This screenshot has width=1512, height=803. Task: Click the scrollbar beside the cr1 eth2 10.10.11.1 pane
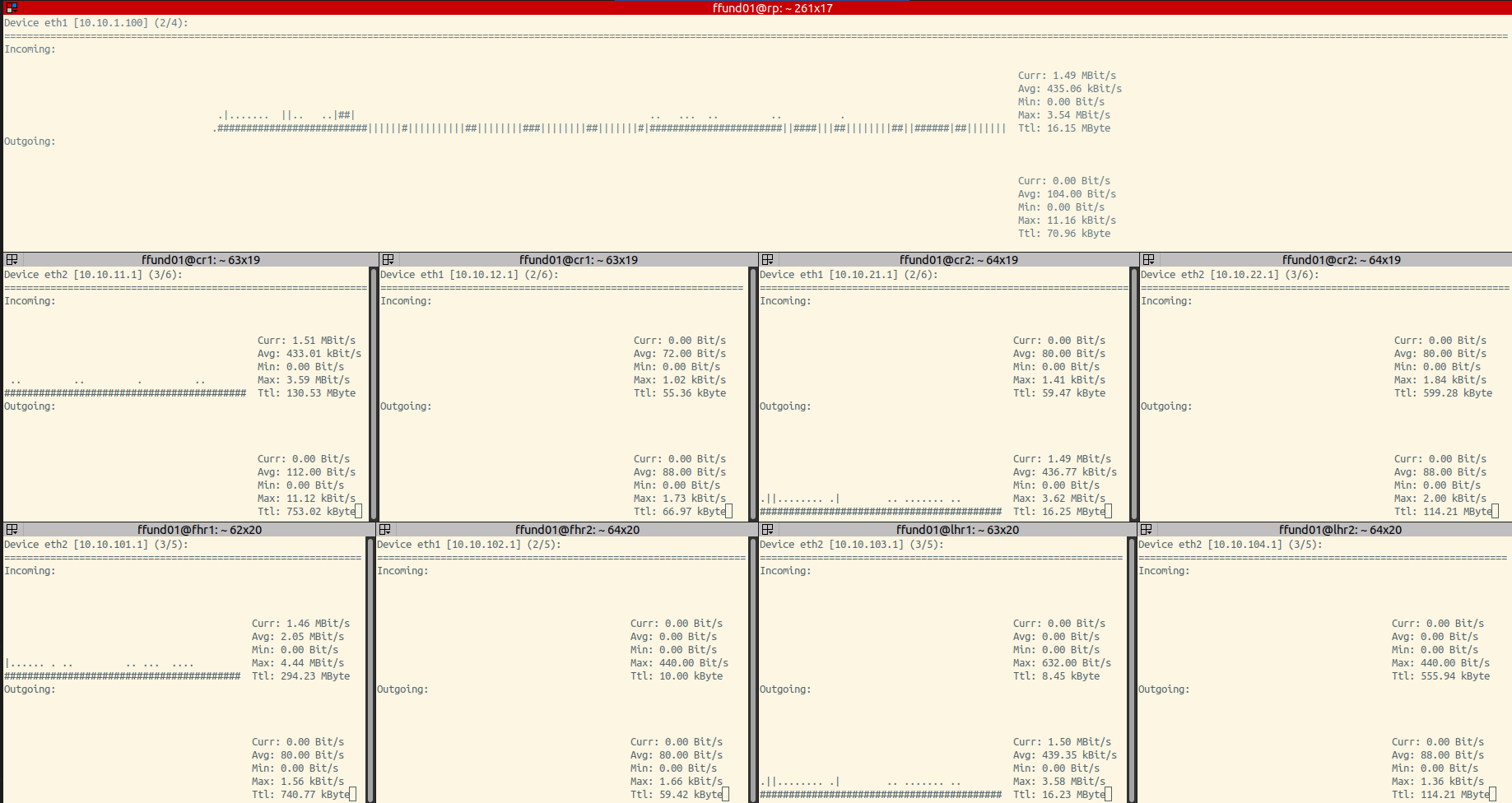tap(373, 393)
